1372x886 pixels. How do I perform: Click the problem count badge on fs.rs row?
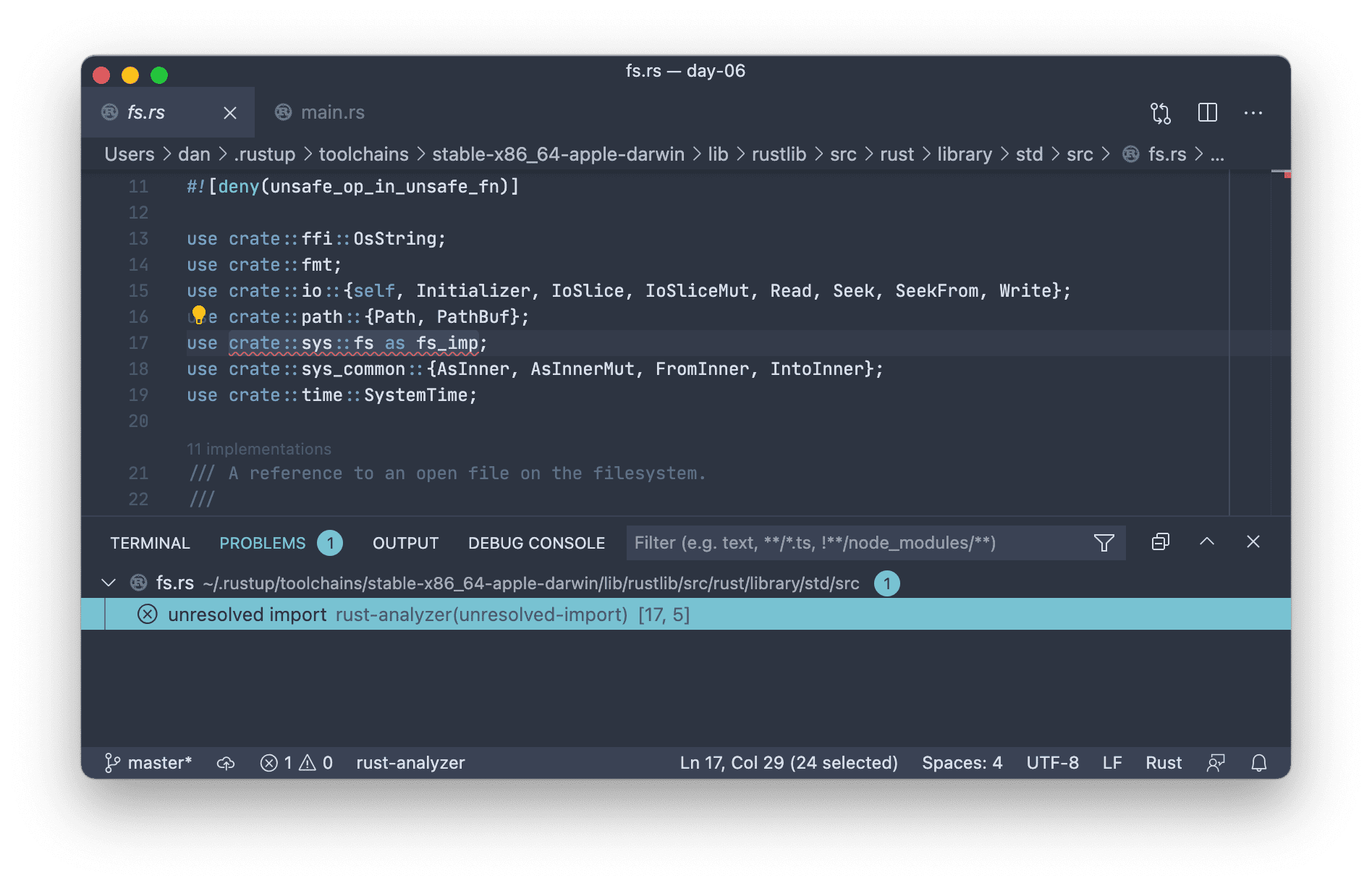pyautogui.click(x=886, y=583)
